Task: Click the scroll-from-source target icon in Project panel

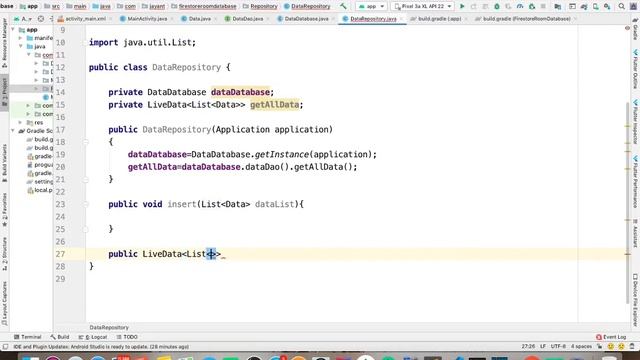Action: (41, 19)
